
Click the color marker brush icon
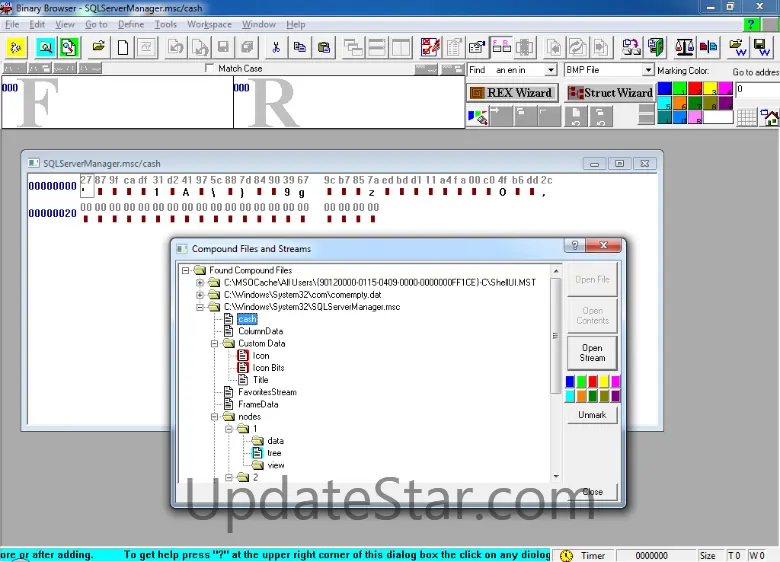[x=478, y=117]
